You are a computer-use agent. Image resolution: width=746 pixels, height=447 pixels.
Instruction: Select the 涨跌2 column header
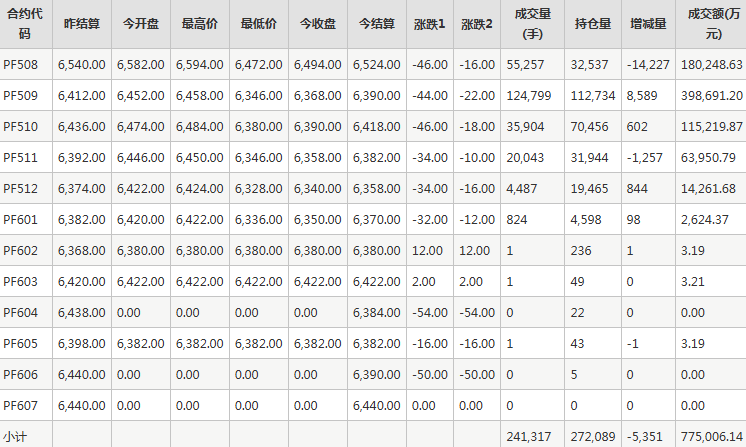tap(477, 24)
